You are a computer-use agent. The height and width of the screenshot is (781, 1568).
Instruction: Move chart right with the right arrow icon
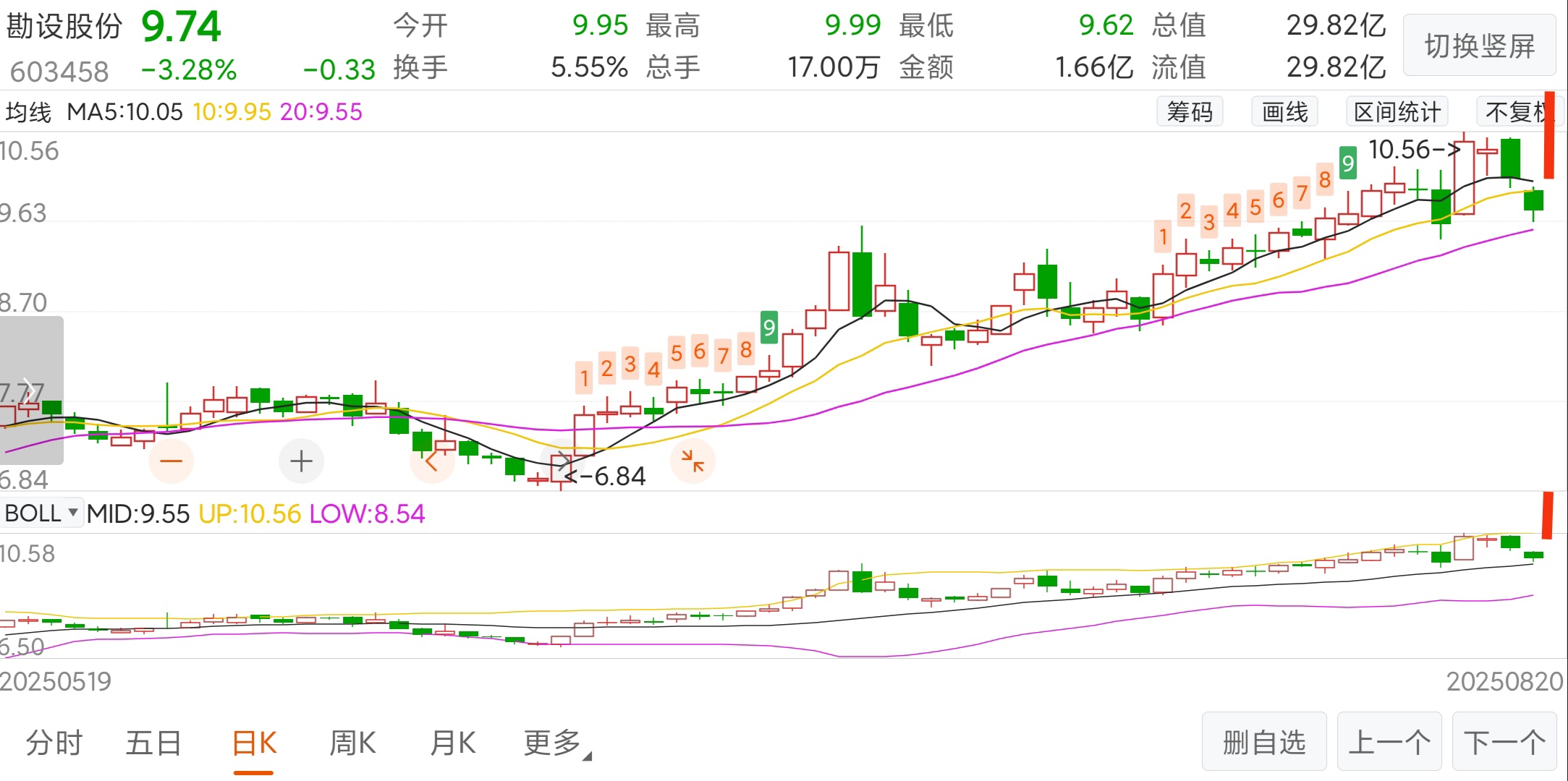coord(561,461)
